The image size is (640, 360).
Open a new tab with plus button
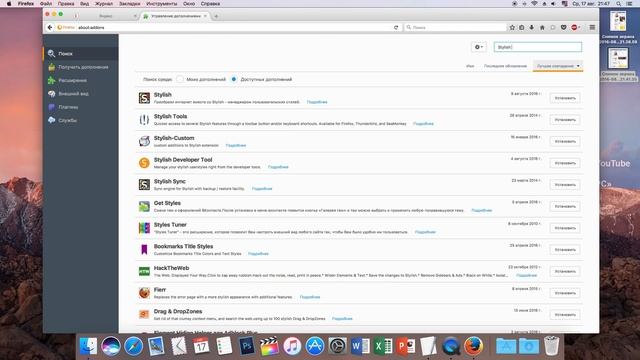[216, 16]
